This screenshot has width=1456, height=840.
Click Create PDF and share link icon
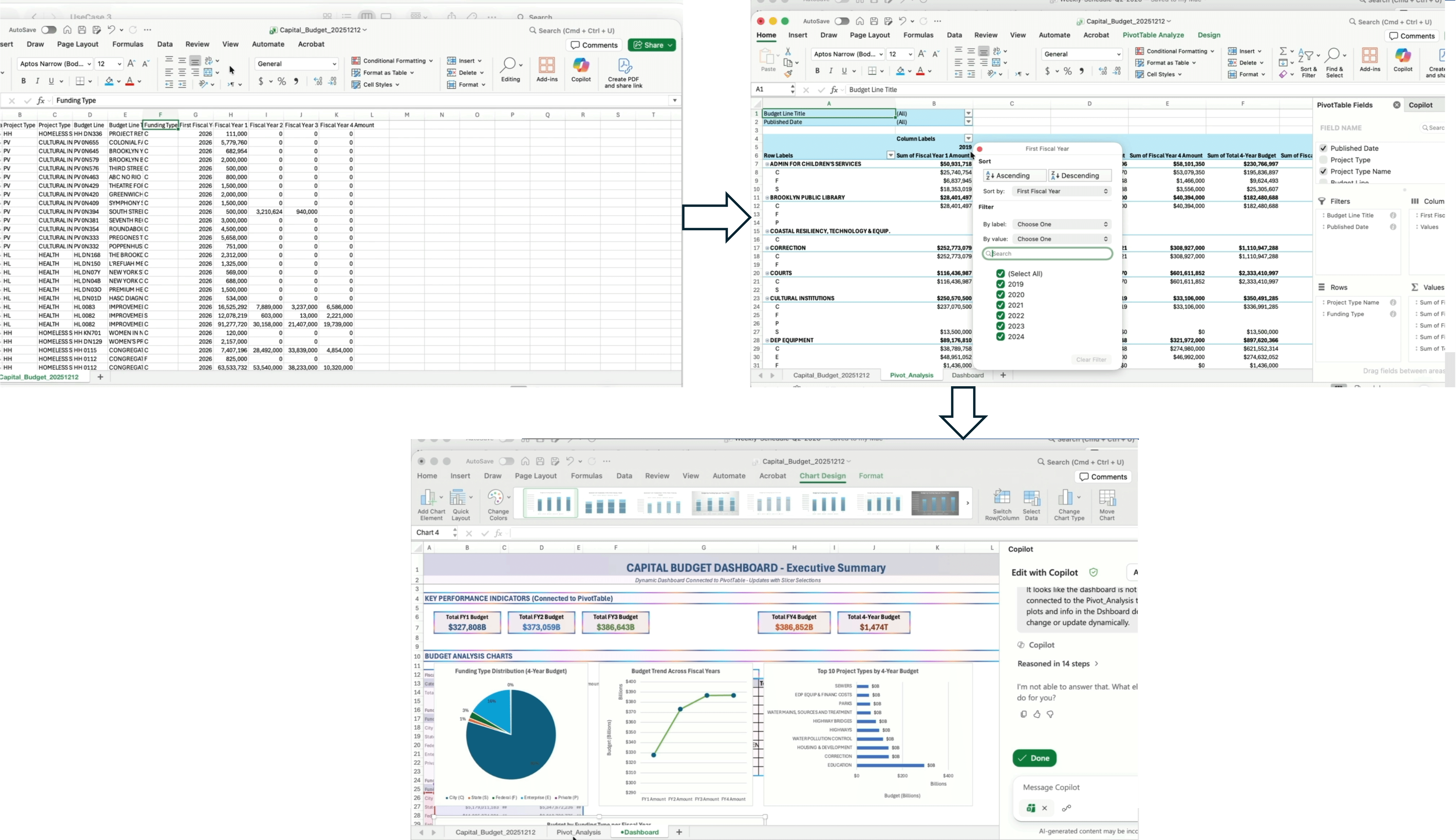623,73
